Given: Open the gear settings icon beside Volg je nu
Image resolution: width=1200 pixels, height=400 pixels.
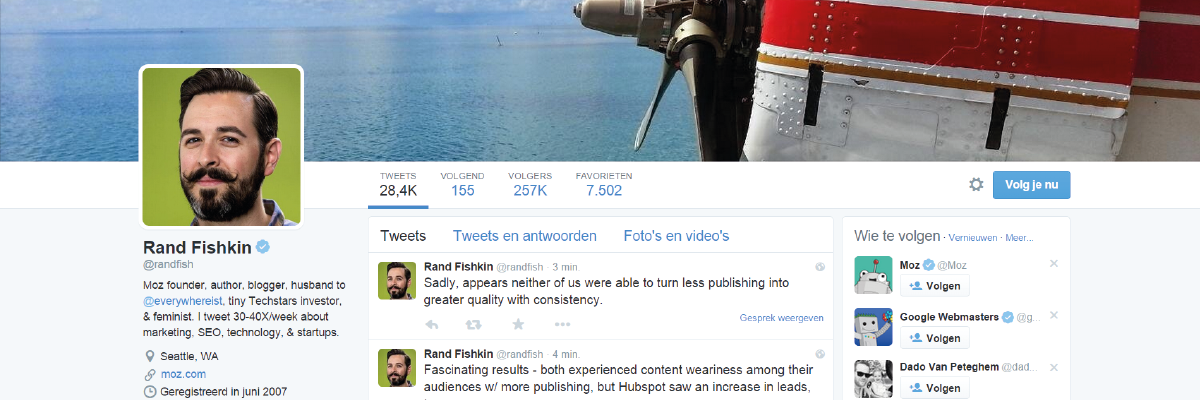Looking at the screenshot, I should tap(976, 184).
